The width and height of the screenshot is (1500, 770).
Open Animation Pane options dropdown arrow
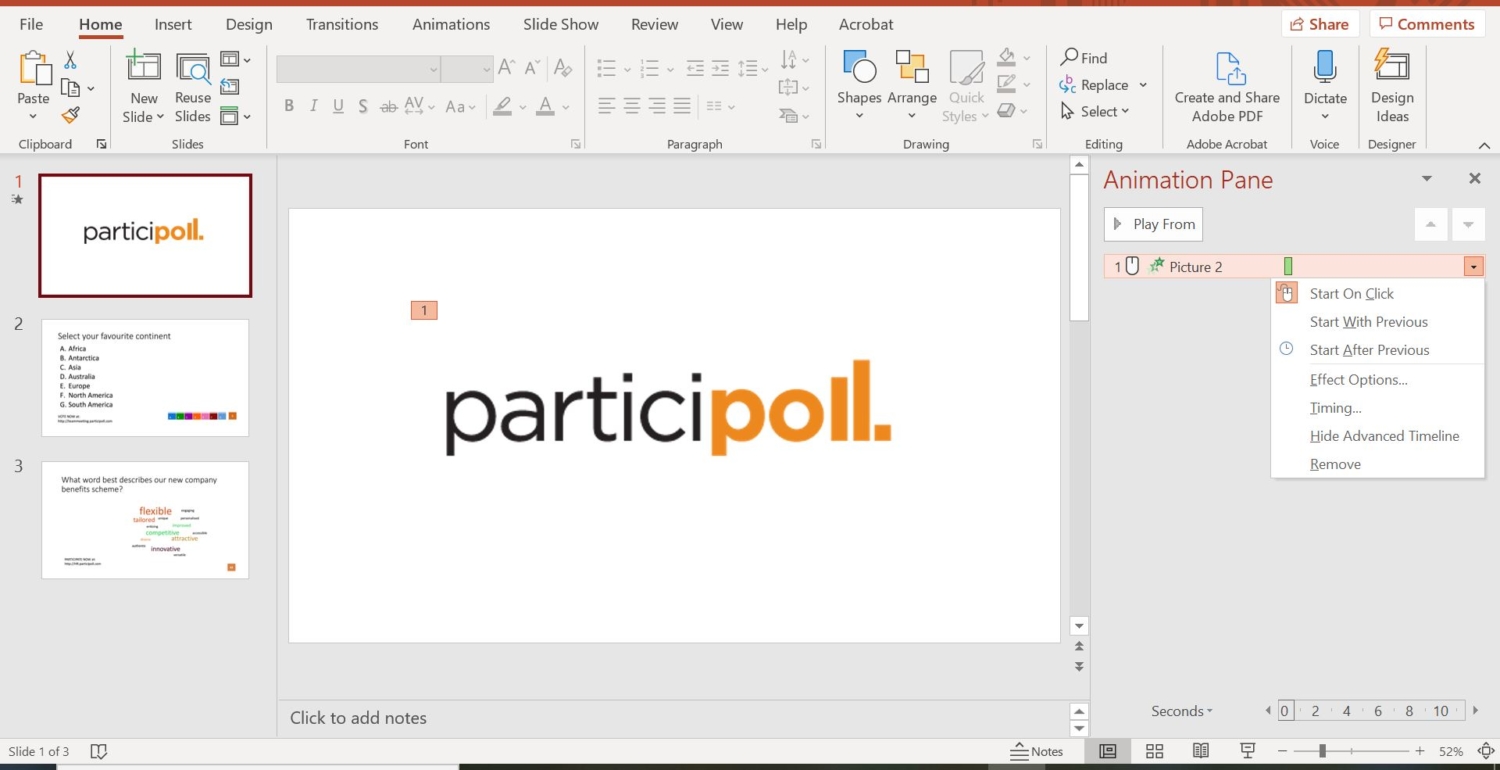click(x=1427, y=179)
